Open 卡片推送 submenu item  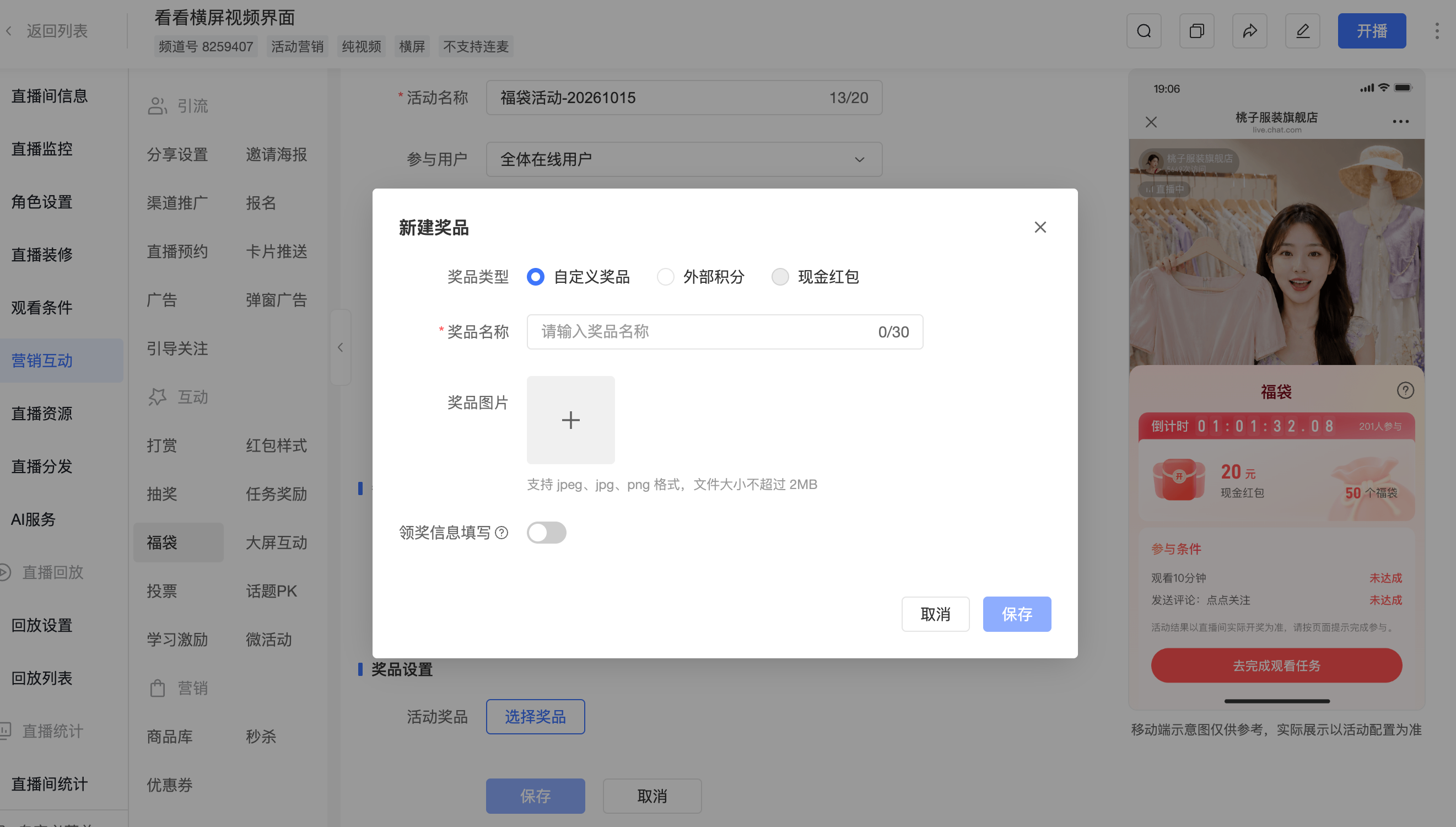tap(277, 251)
